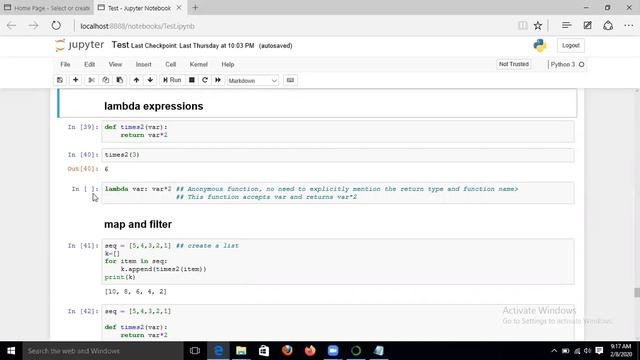Open the Kernel menu
Image resolution: width=640 pixels, height=360 pixels.
coord(199,64)
